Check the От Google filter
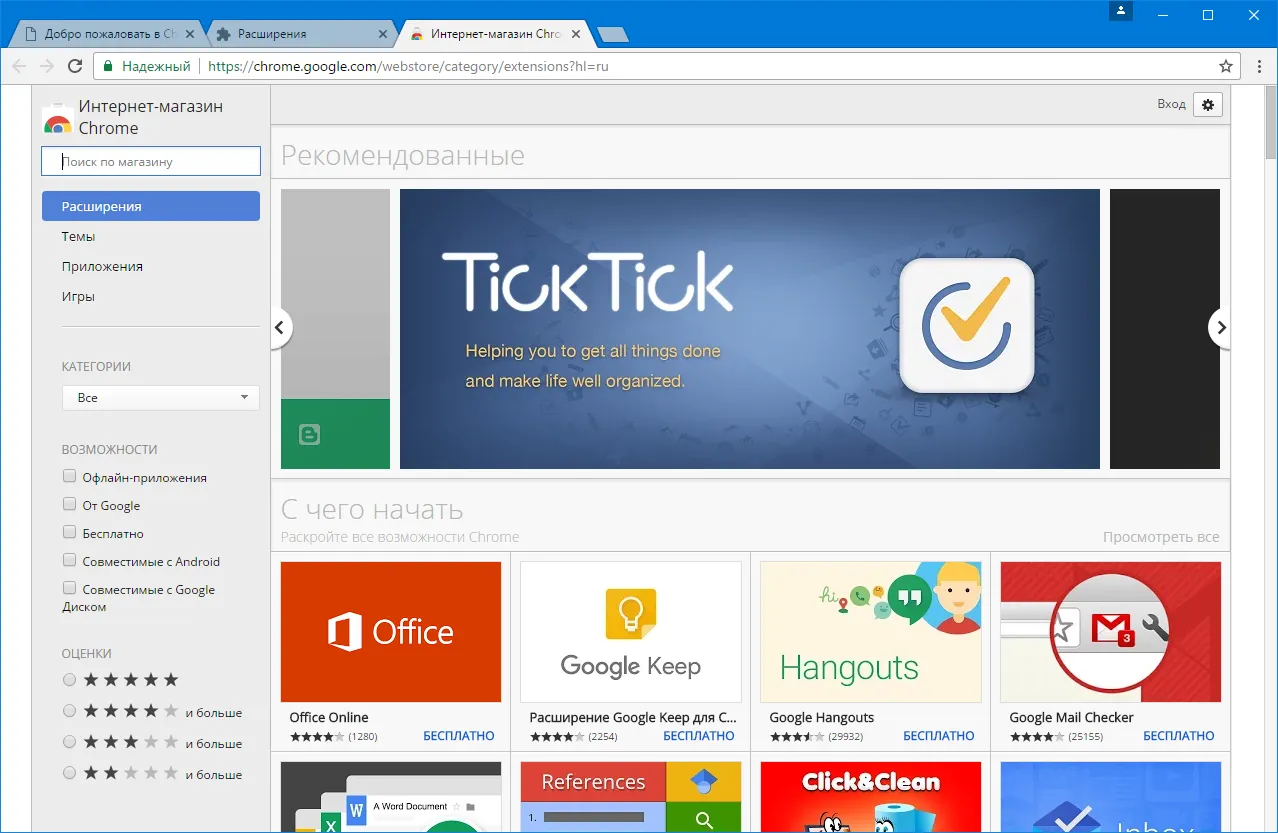Viewport: 1278px width, 833px height. point(69,504)
